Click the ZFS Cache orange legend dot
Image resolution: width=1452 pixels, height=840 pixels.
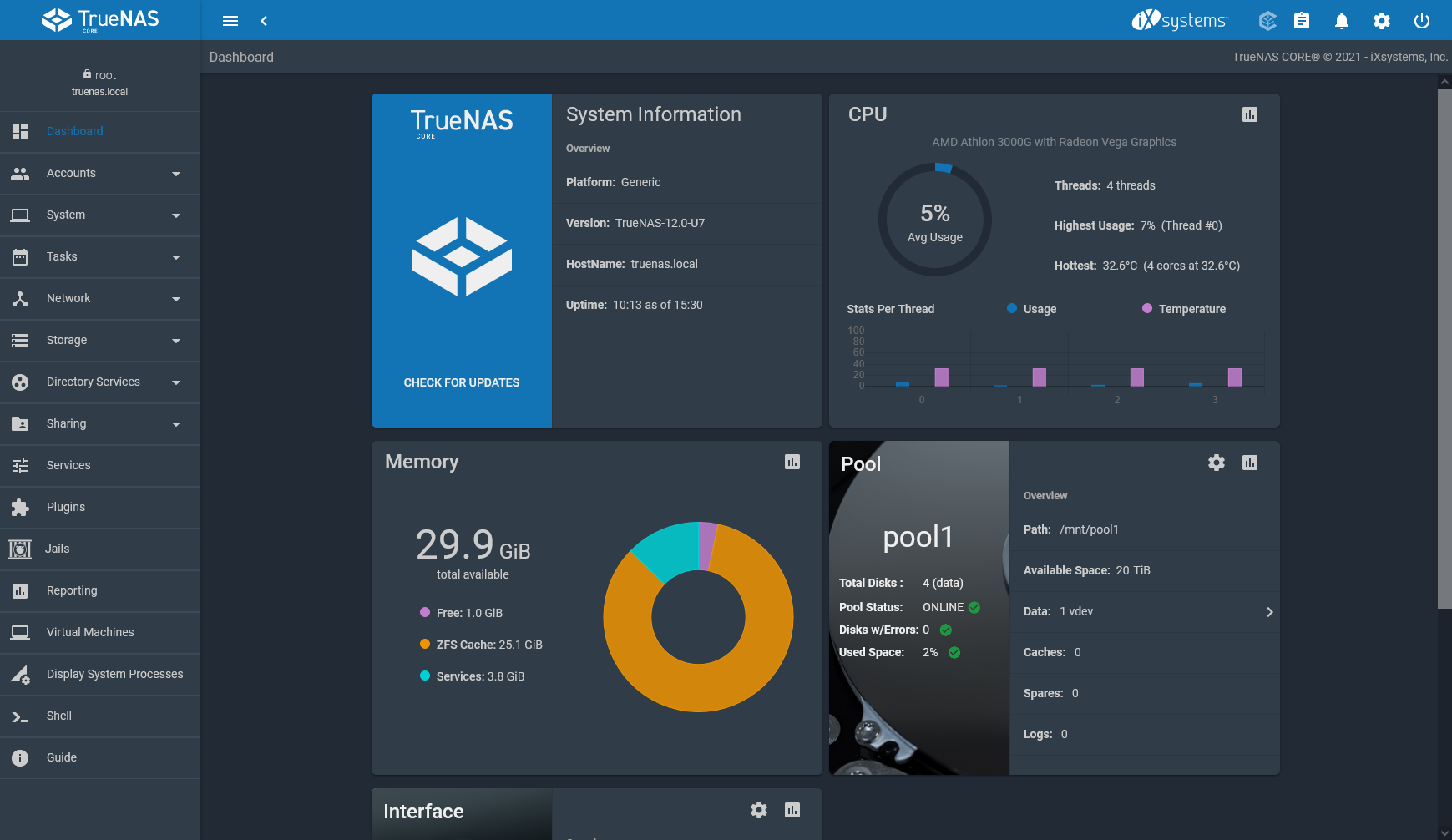[x=425, y=644]
